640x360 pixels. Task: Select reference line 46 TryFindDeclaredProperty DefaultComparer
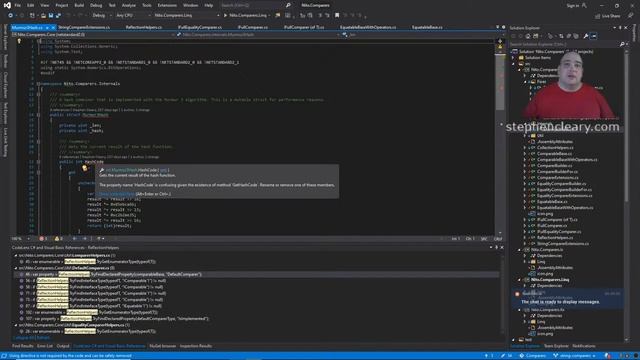point(257,274)
